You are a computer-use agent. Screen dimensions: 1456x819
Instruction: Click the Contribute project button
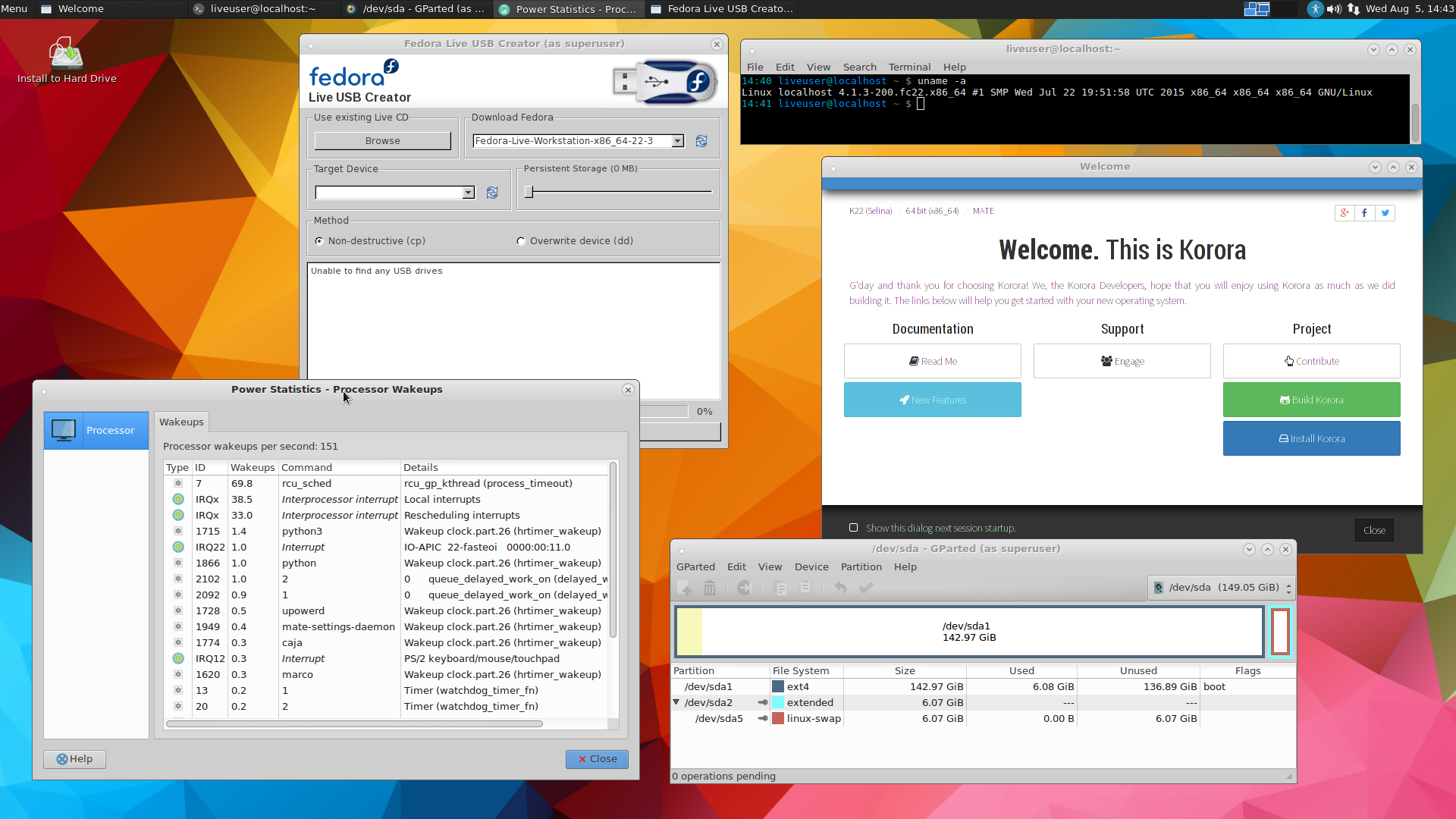pos(1311,361)
